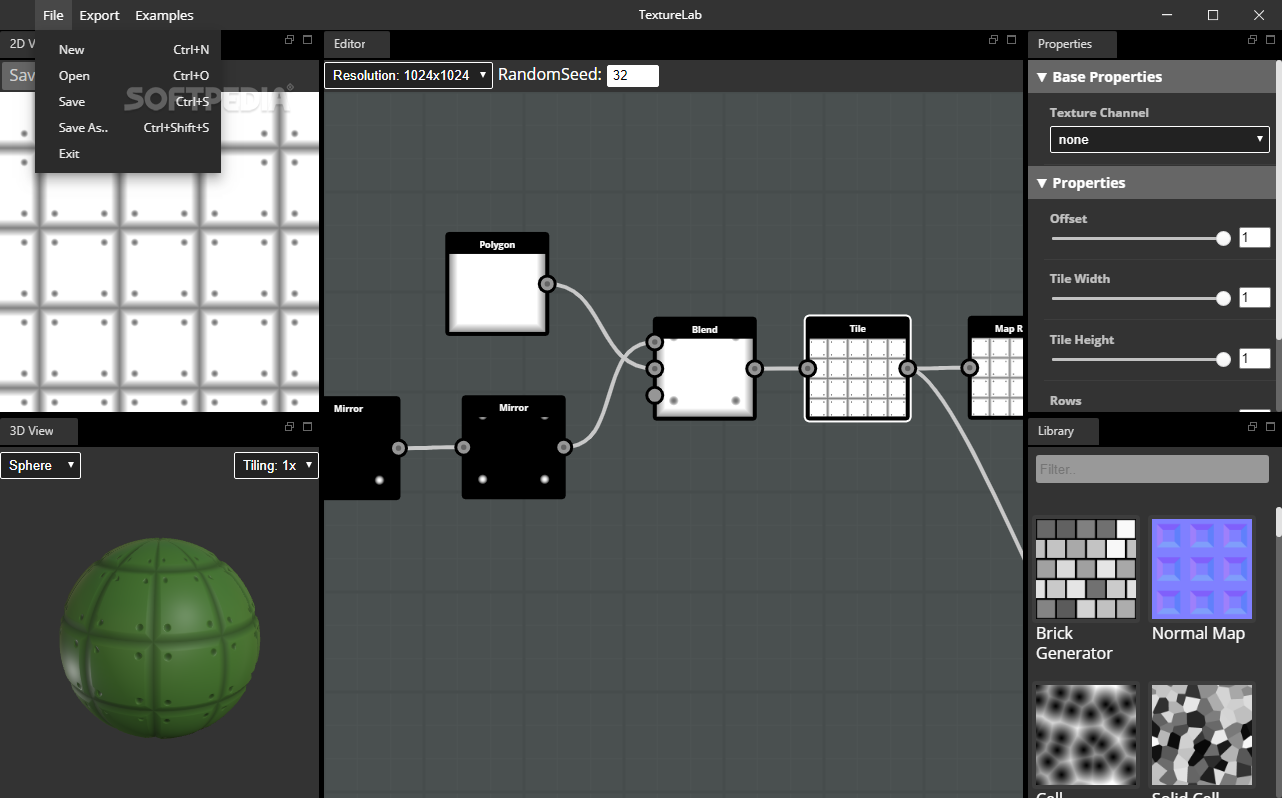Choose New from the File menu
1282x798 pixels.
click(128, 50)
